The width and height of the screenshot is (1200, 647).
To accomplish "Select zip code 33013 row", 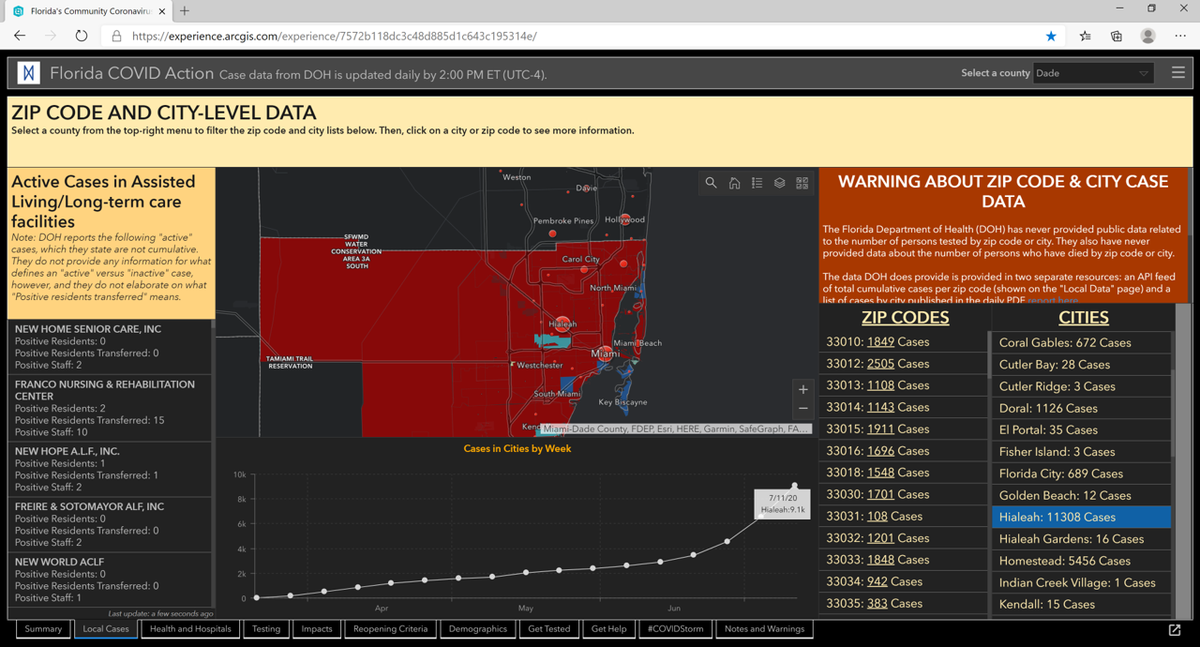I will coord(903,385).
